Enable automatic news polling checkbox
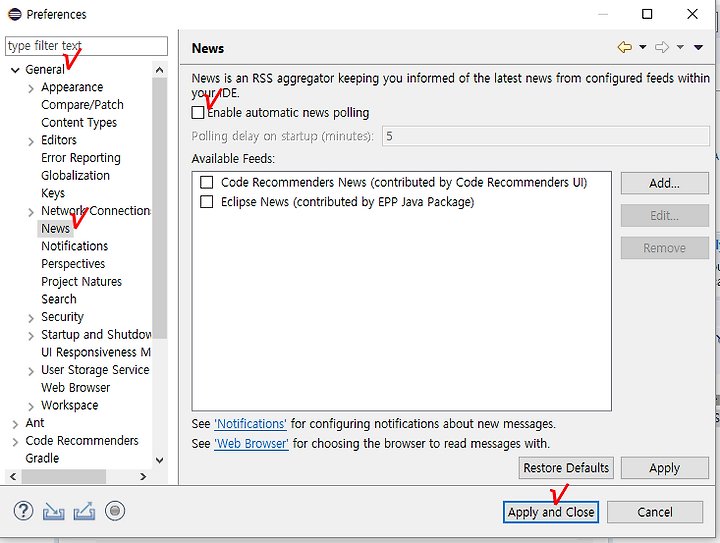Screen dimensions: 720x543 198,112
